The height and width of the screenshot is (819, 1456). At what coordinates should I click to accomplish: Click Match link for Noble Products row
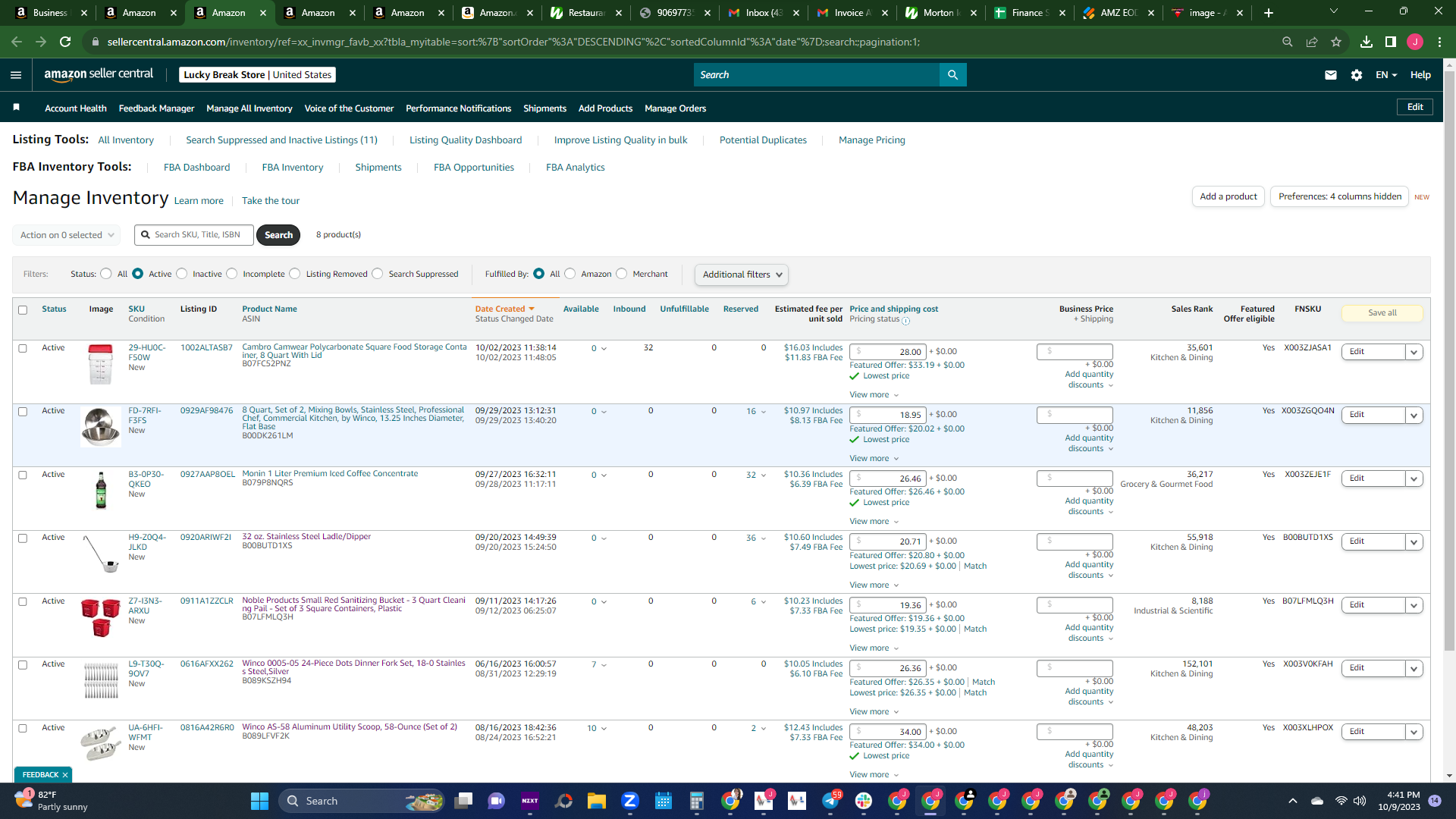(975, 629)
